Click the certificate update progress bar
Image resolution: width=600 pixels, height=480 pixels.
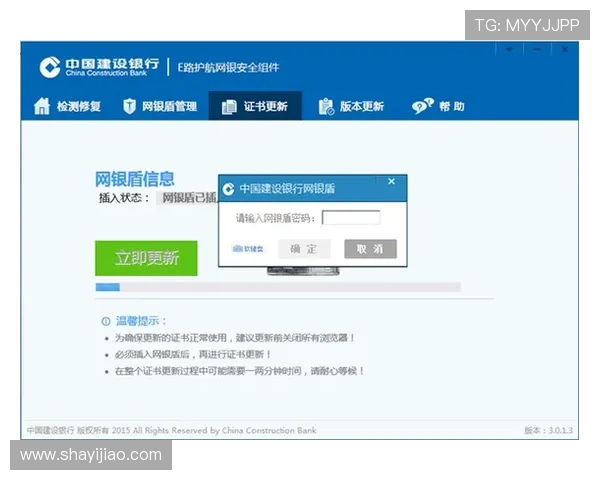278,287
